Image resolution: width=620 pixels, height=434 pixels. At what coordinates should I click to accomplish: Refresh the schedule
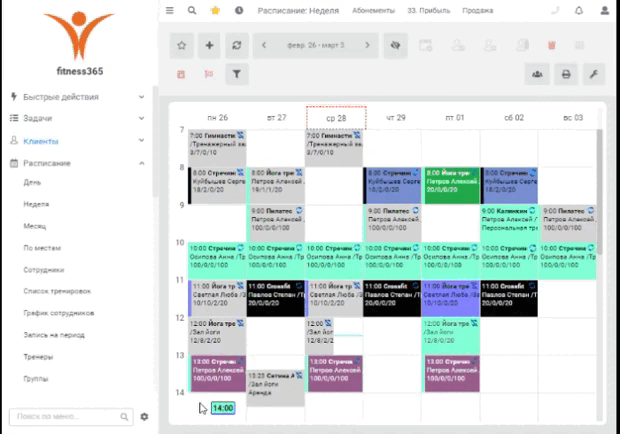pos(237,45)
